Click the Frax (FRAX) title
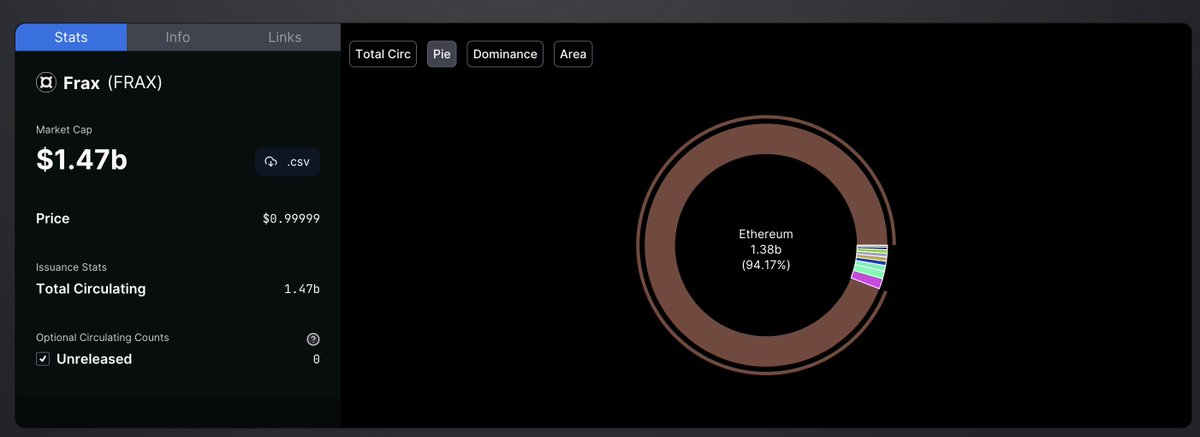The width and height of the screenshot is (1200, 437). [x=113, y=83]
